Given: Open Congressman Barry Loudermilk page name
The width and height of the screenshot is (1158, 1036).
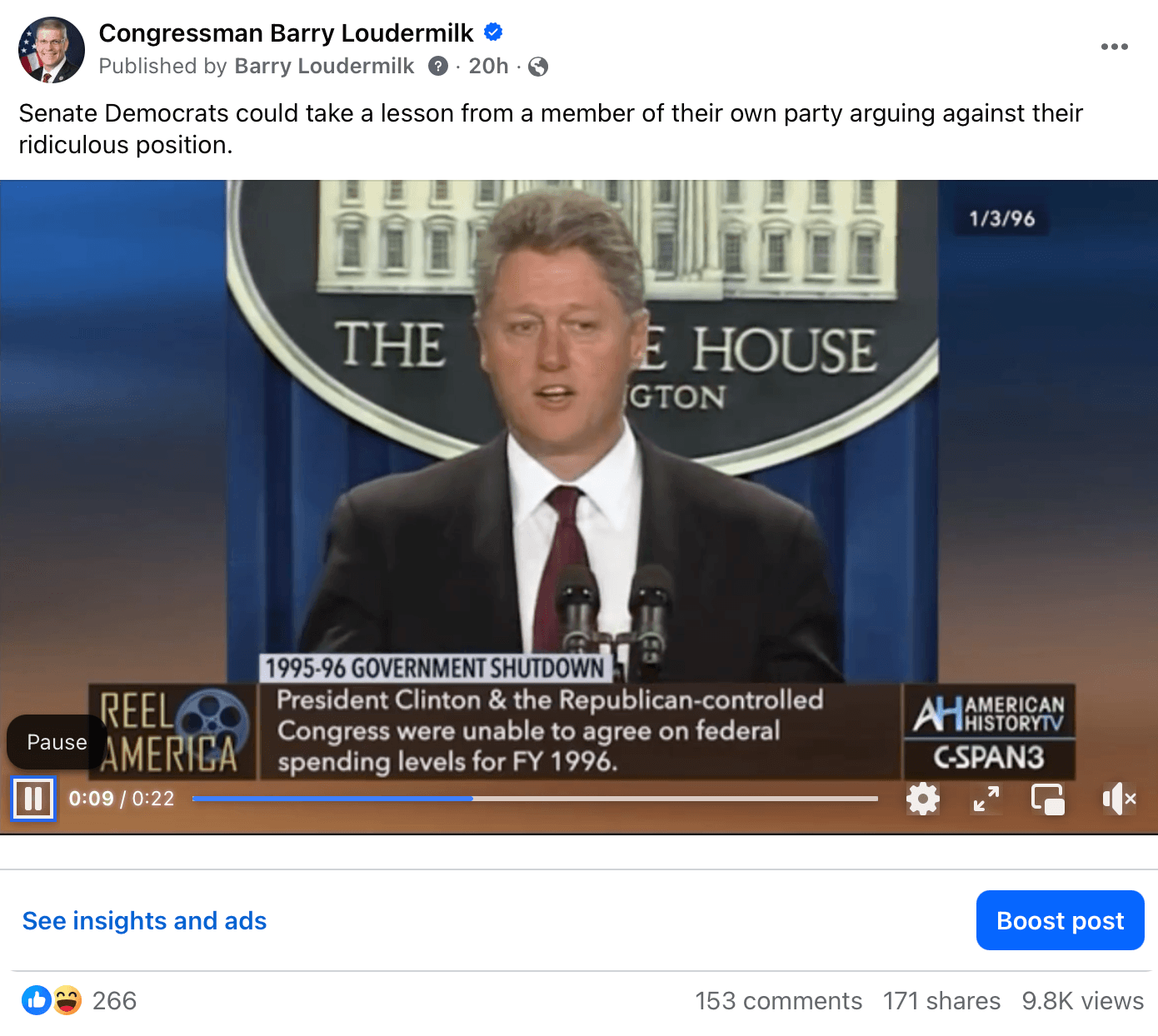Looking at the screenshot, I should [286, 32].
